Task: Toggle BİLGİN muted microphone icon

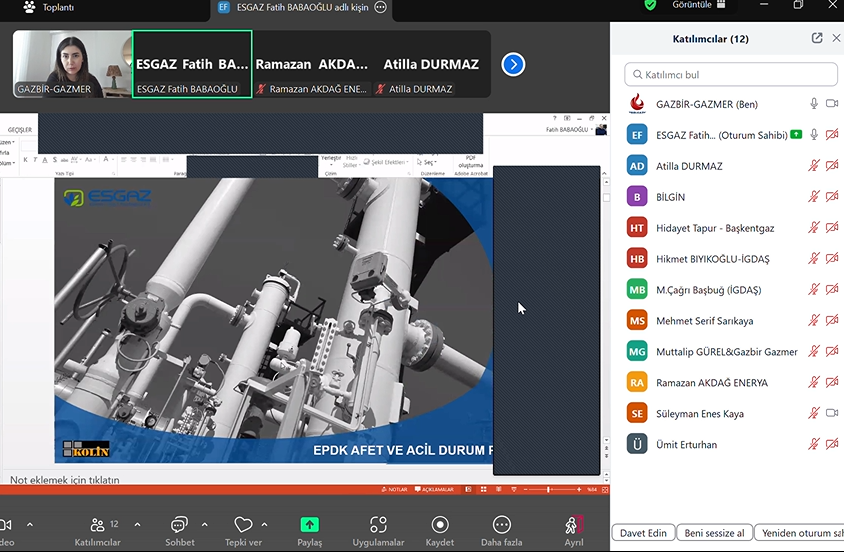Action: (814, 196)
